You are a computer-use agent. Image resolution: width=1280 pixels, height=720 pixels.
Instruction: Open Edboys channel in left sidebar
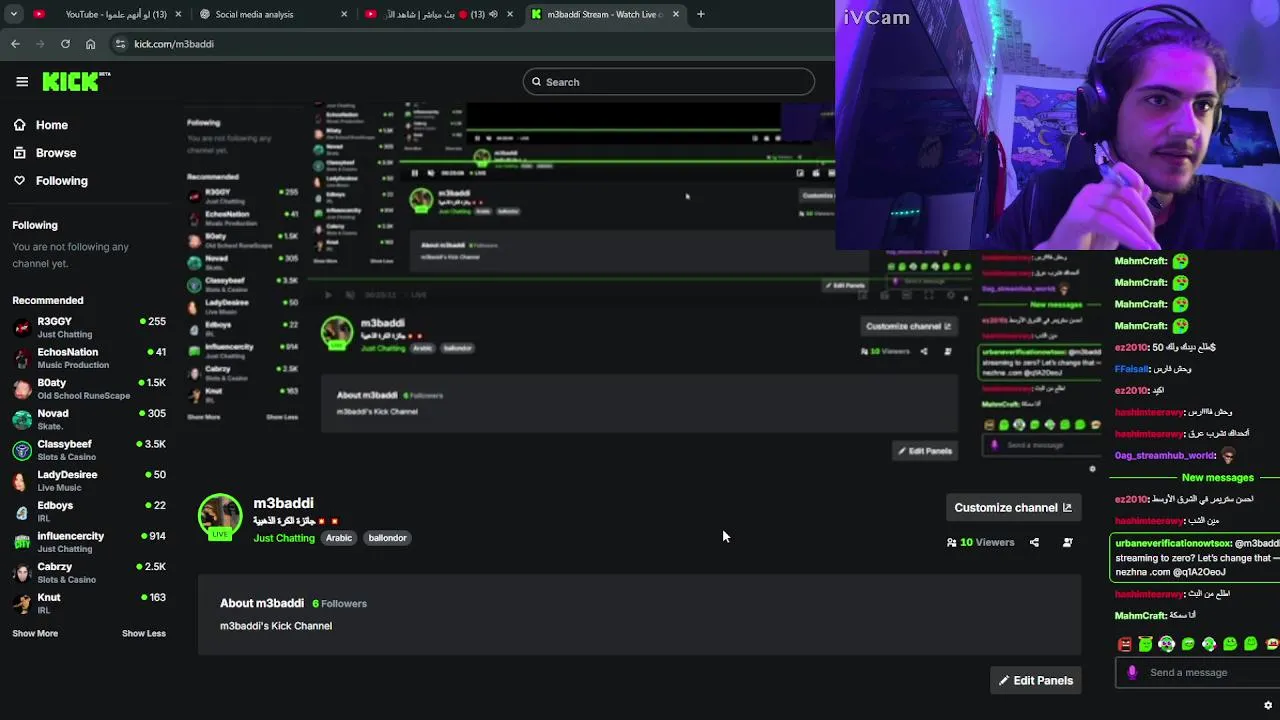(89, 511)
